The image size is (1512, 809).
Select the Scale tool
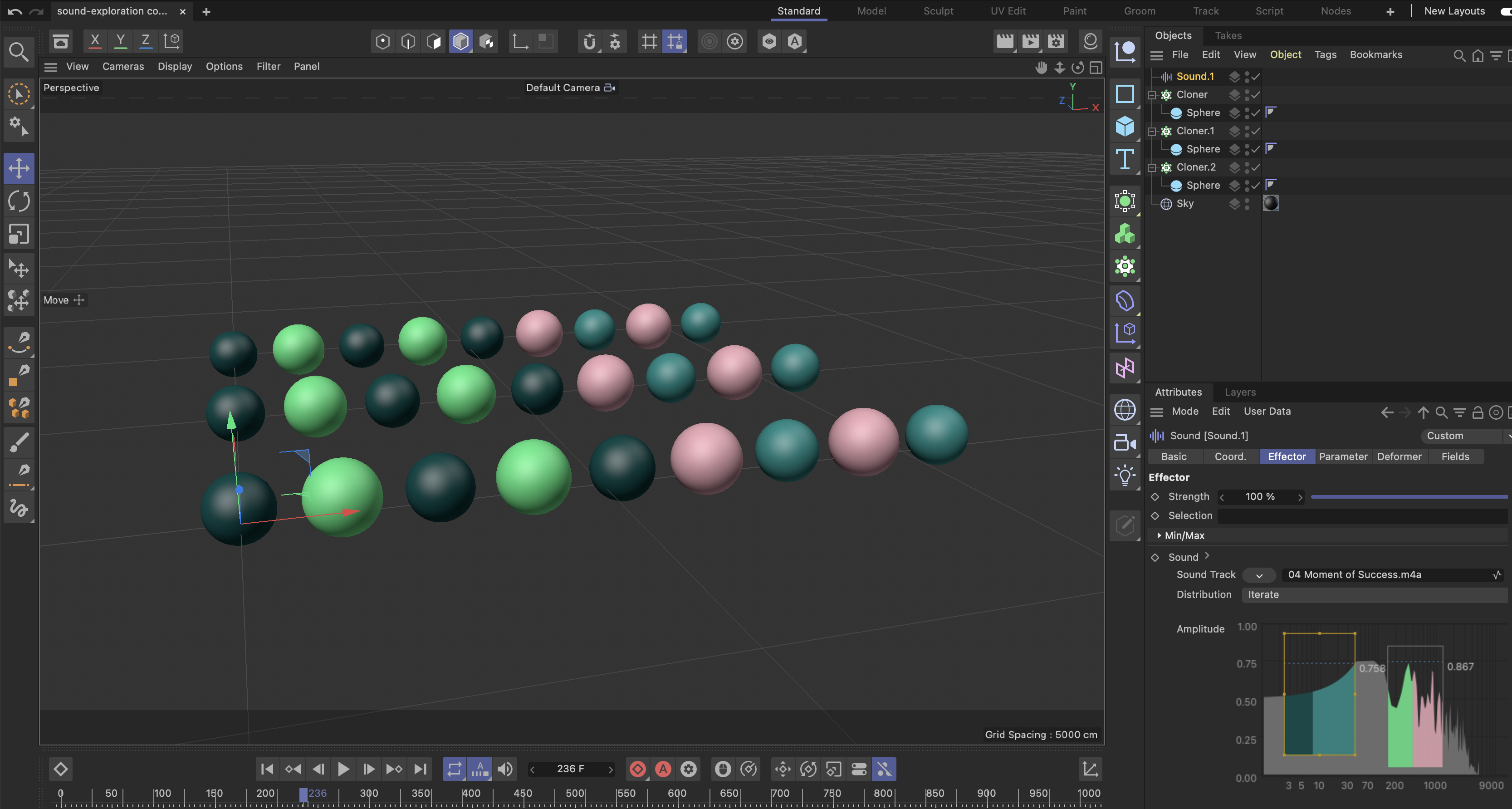tap(19, 234)
